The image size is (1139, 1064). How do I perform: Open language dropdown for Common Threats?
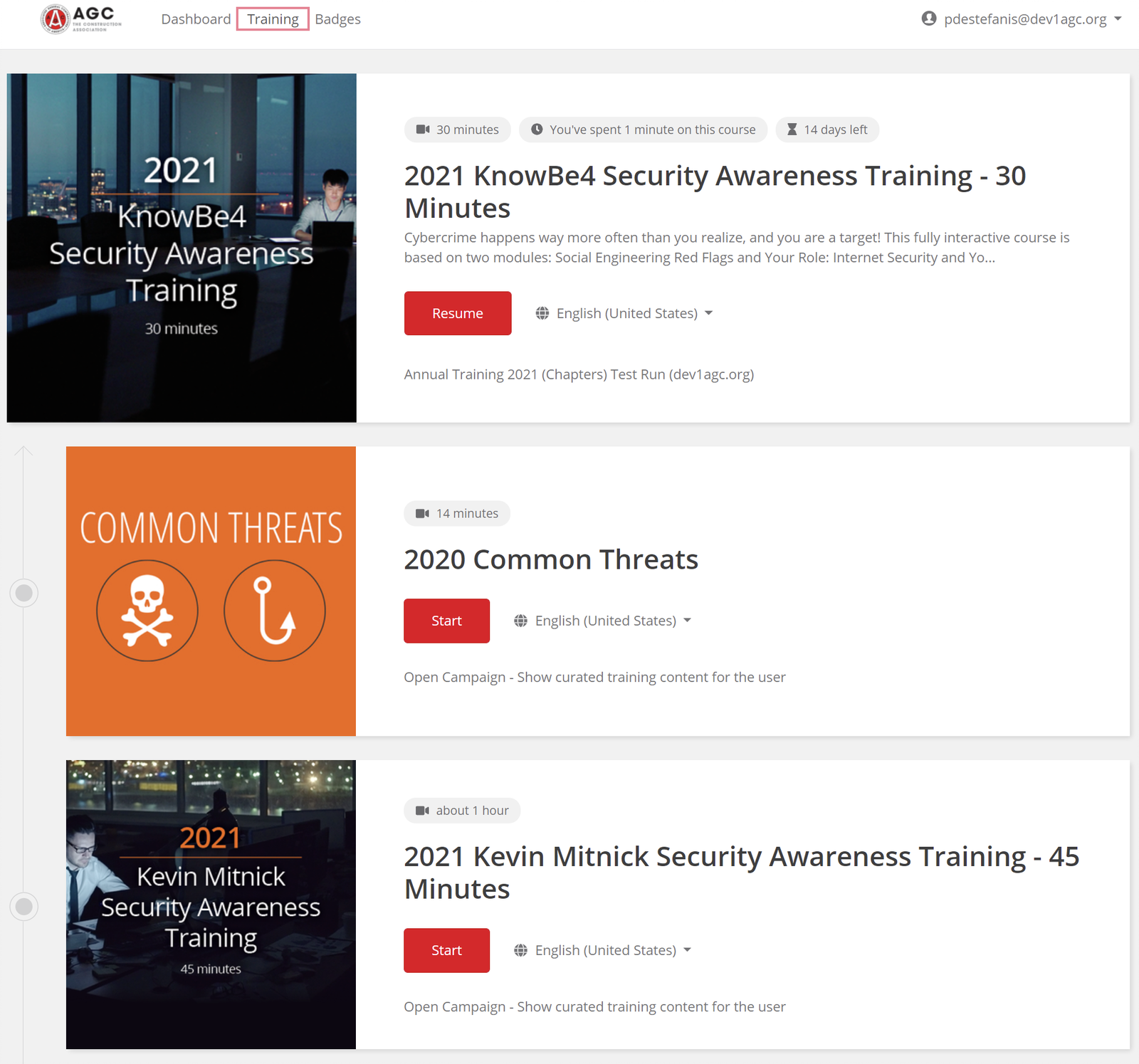[x=603, y=621]
